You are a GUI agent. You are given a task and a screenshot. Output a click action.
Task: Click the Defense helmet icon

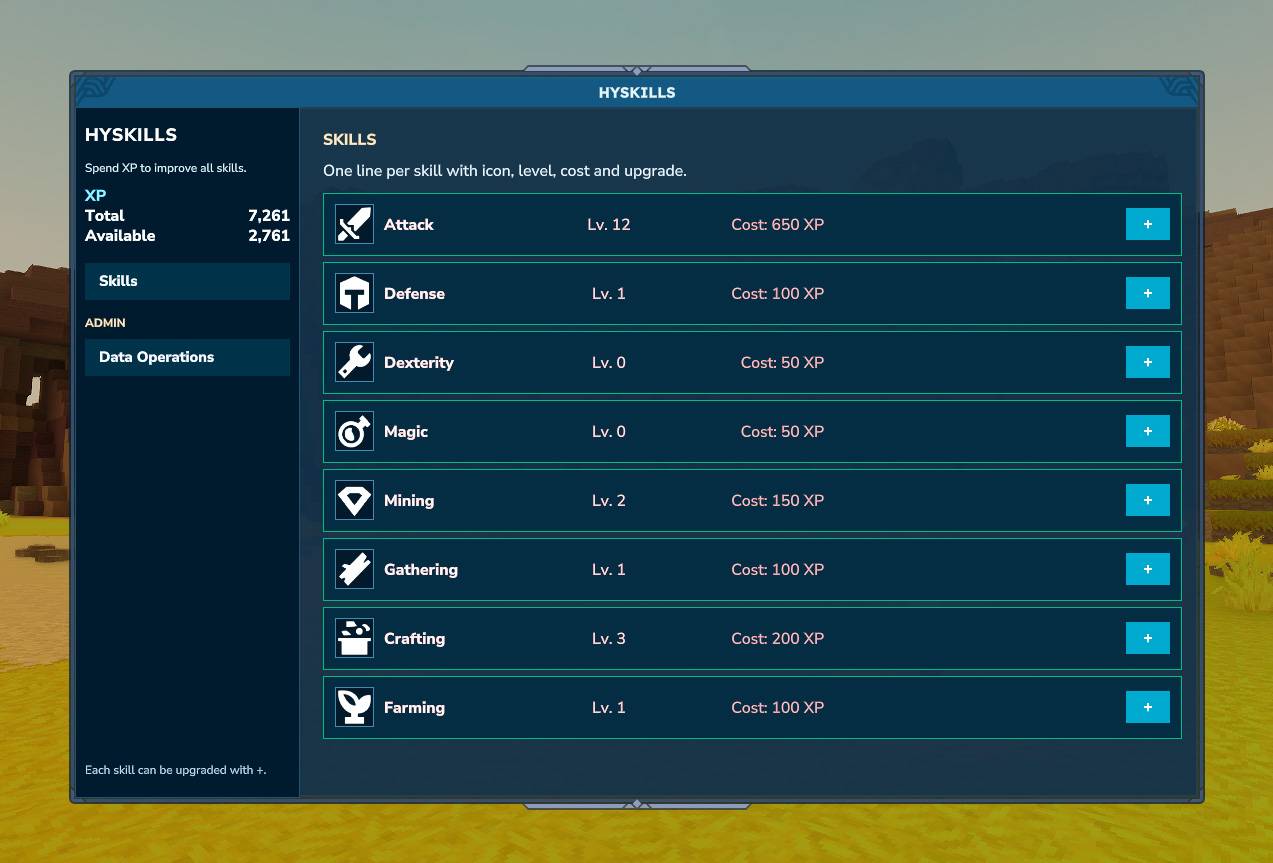click(x=354, y=294)
